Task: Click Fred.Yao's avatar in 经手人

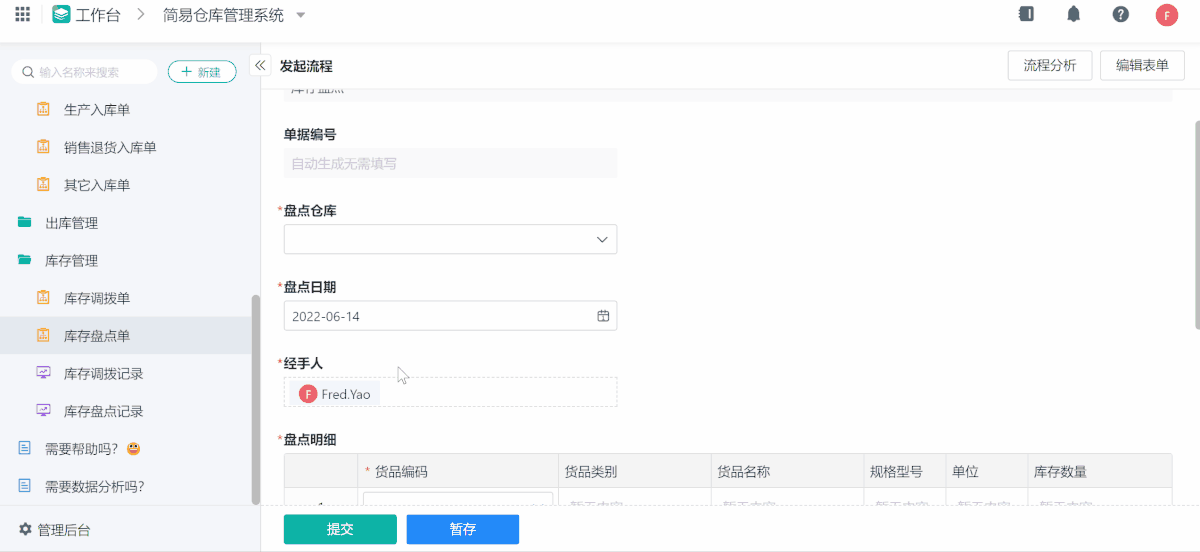Action: point(308,394)
